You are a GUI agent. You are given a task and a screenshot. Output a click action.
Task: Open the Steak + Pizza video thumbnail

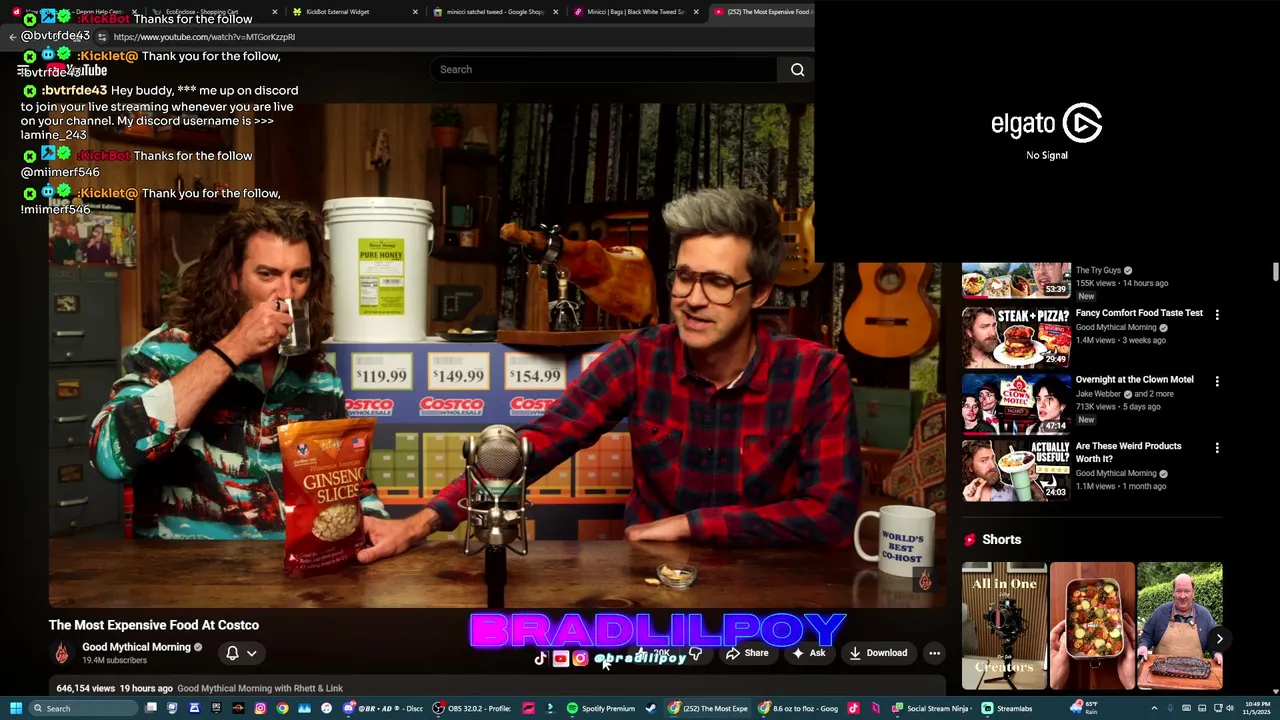point(1016,337)
